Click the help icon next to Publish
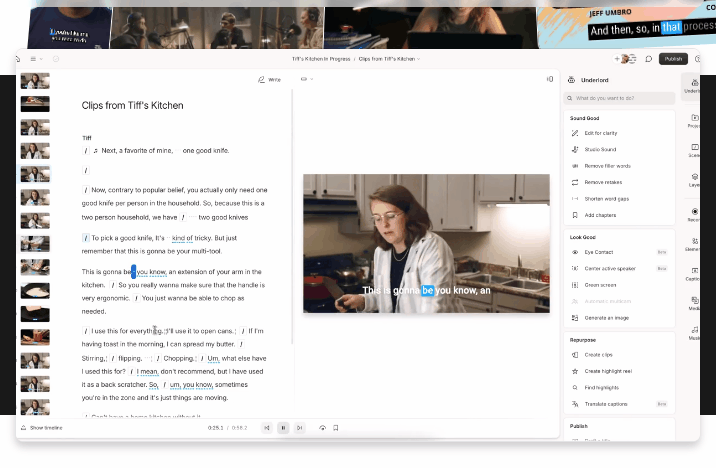The height and width of the screenshot is (468, 716). (697, 59)
